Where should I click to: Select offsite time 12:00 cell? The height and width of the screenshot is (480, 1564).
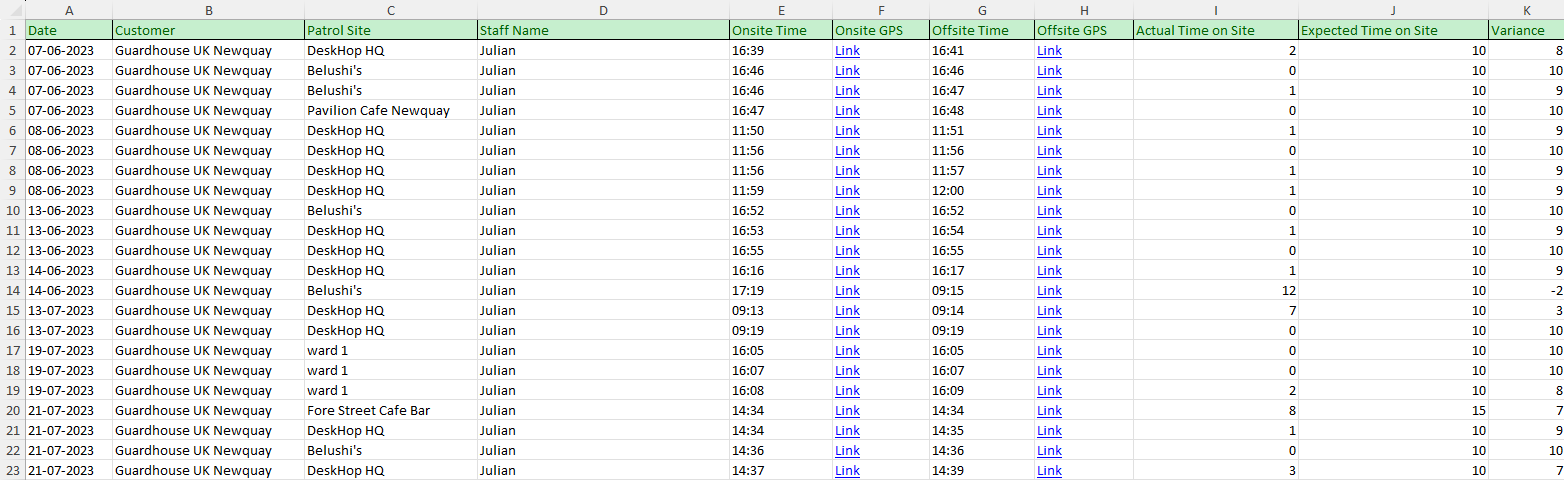(981, 191)
